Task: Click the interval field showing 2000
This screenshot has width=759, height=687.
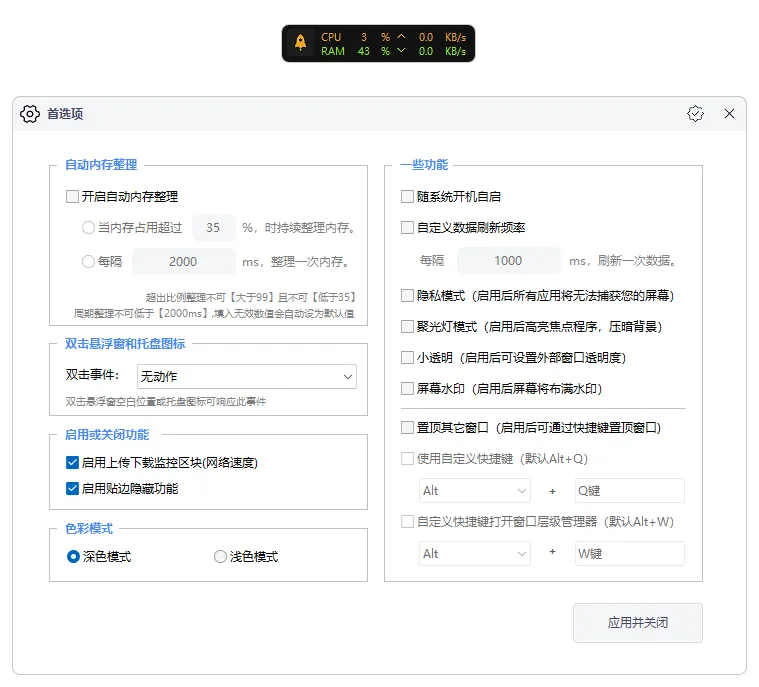Action: tap(183, 261)
